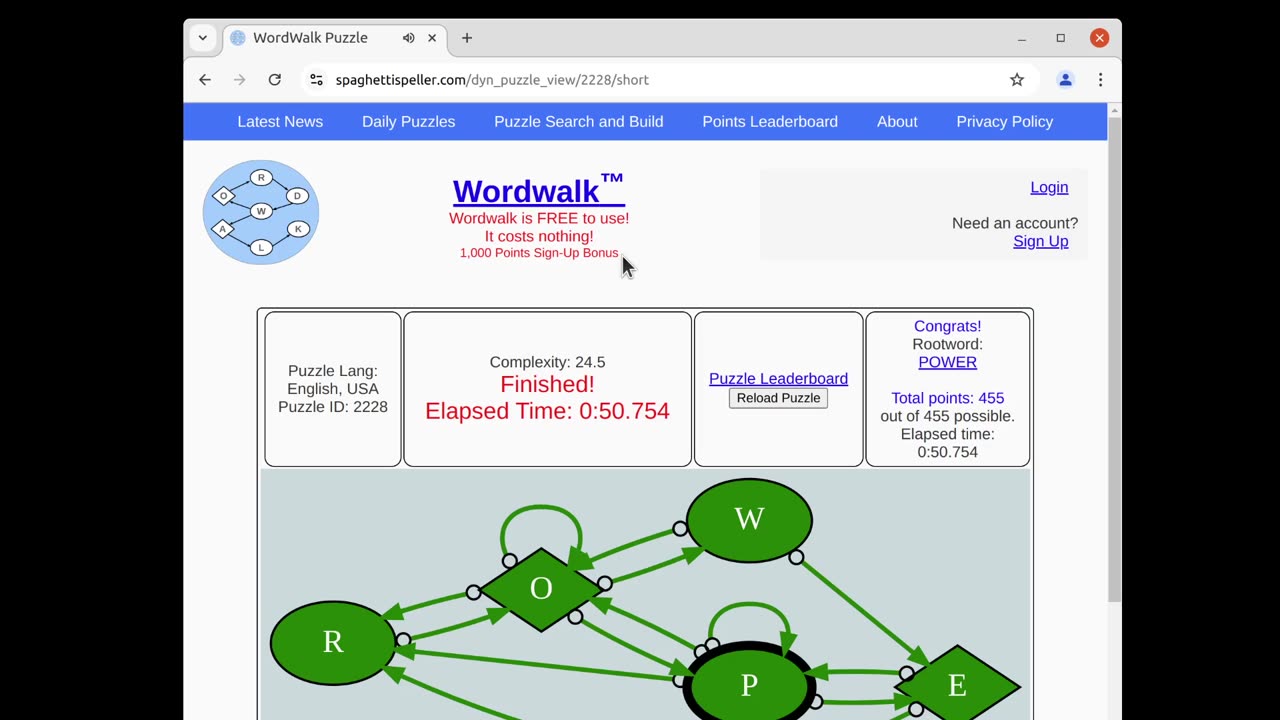Click the Wordwalk circular logo image
The image size is (1280, 720).
pos(261,212)
